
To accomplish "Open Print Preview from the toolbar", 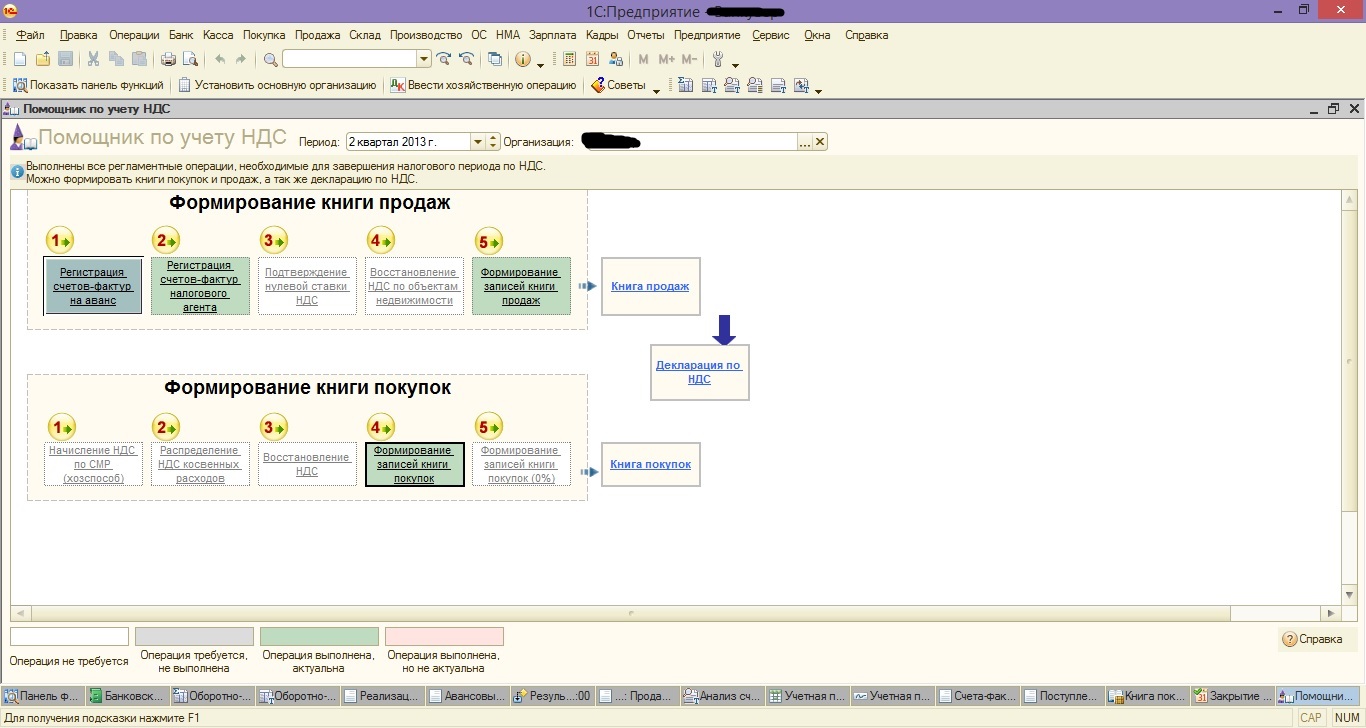I will click(x=190, y=60).
